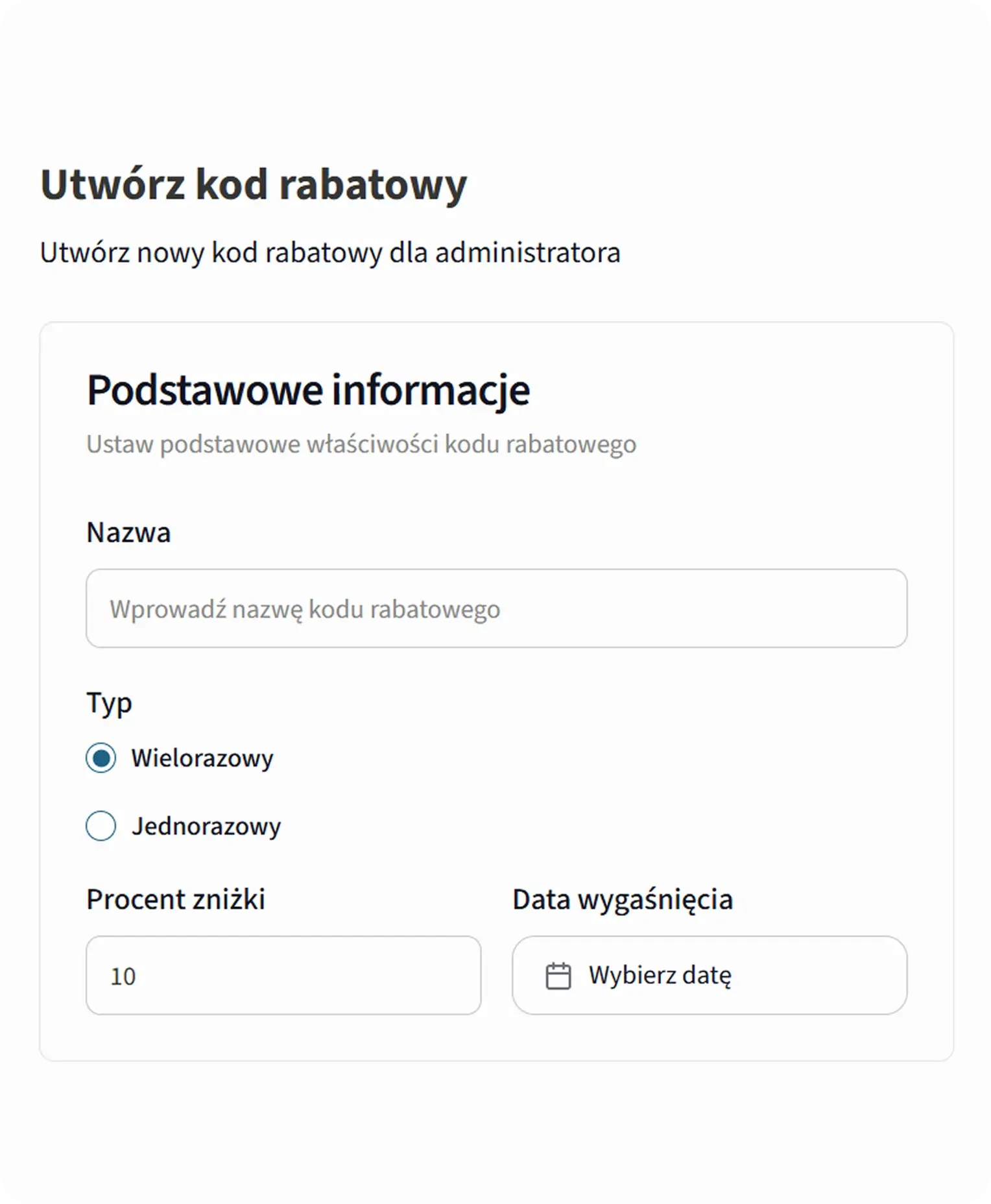The width and height of the screenshot is (991, 1204).
Task: Click the subtitle mentioning dla administratora
Action: tap(330, 252)
